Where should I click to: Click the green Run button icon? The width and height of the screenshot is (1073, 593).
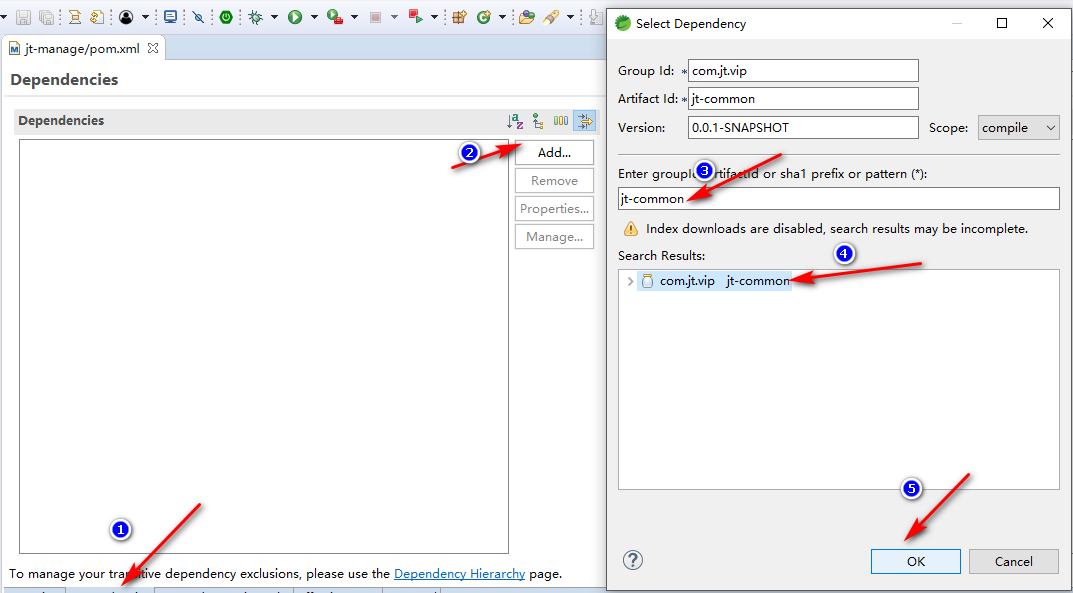(x=295, y=17)
